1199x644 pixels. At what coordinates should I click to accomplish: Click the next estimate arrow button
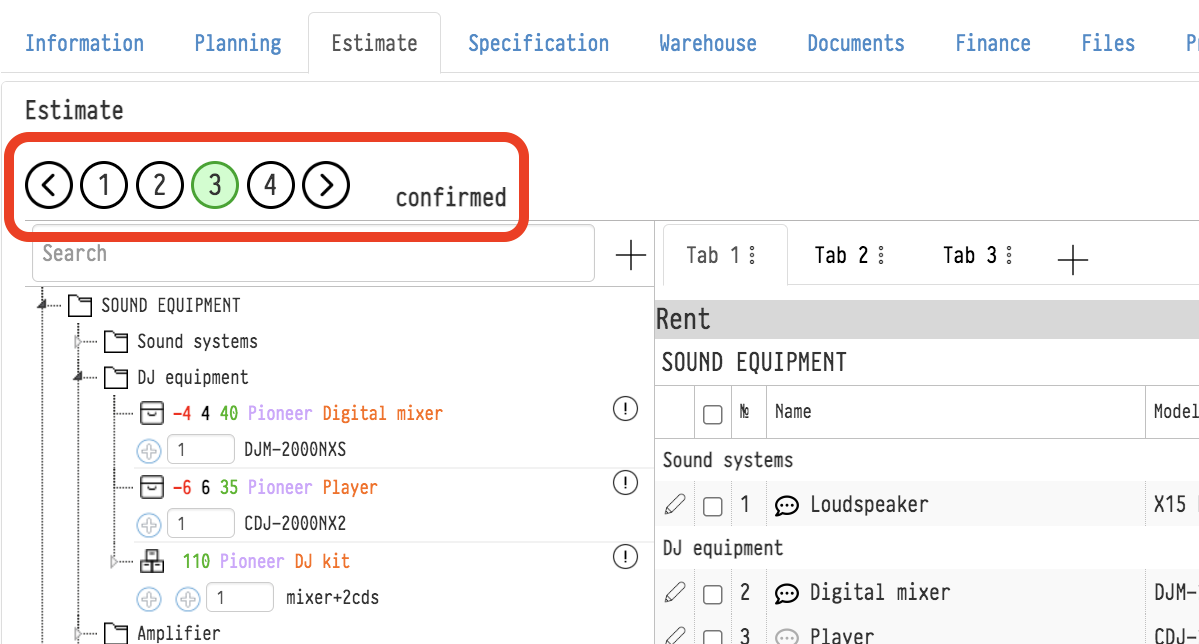click(x=326, y=185)
